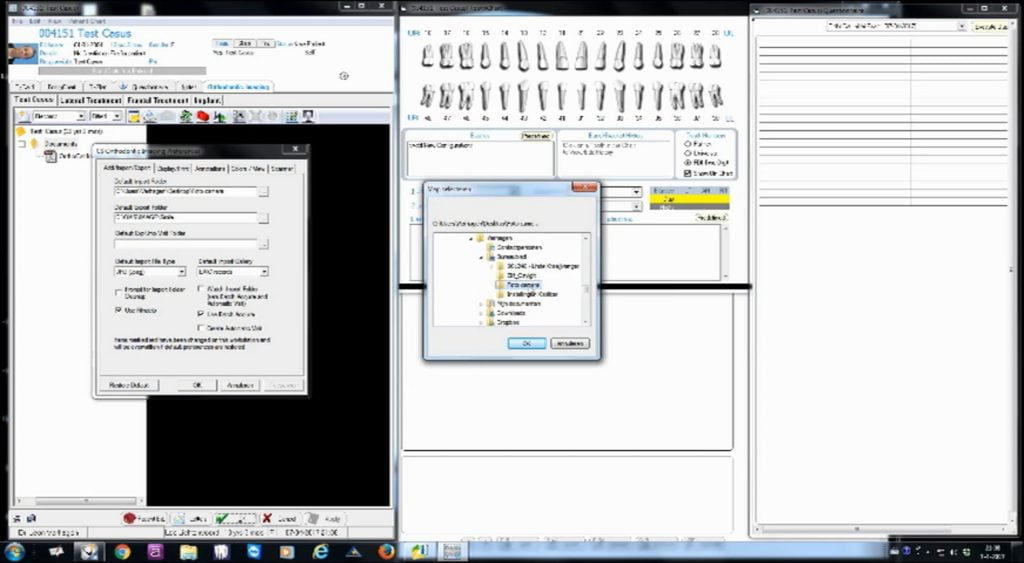Expand the 'Downloads' folder in the tree
Image resolution: width=1024 pixels, height=563 pixels.
click(x=482, y=313)
